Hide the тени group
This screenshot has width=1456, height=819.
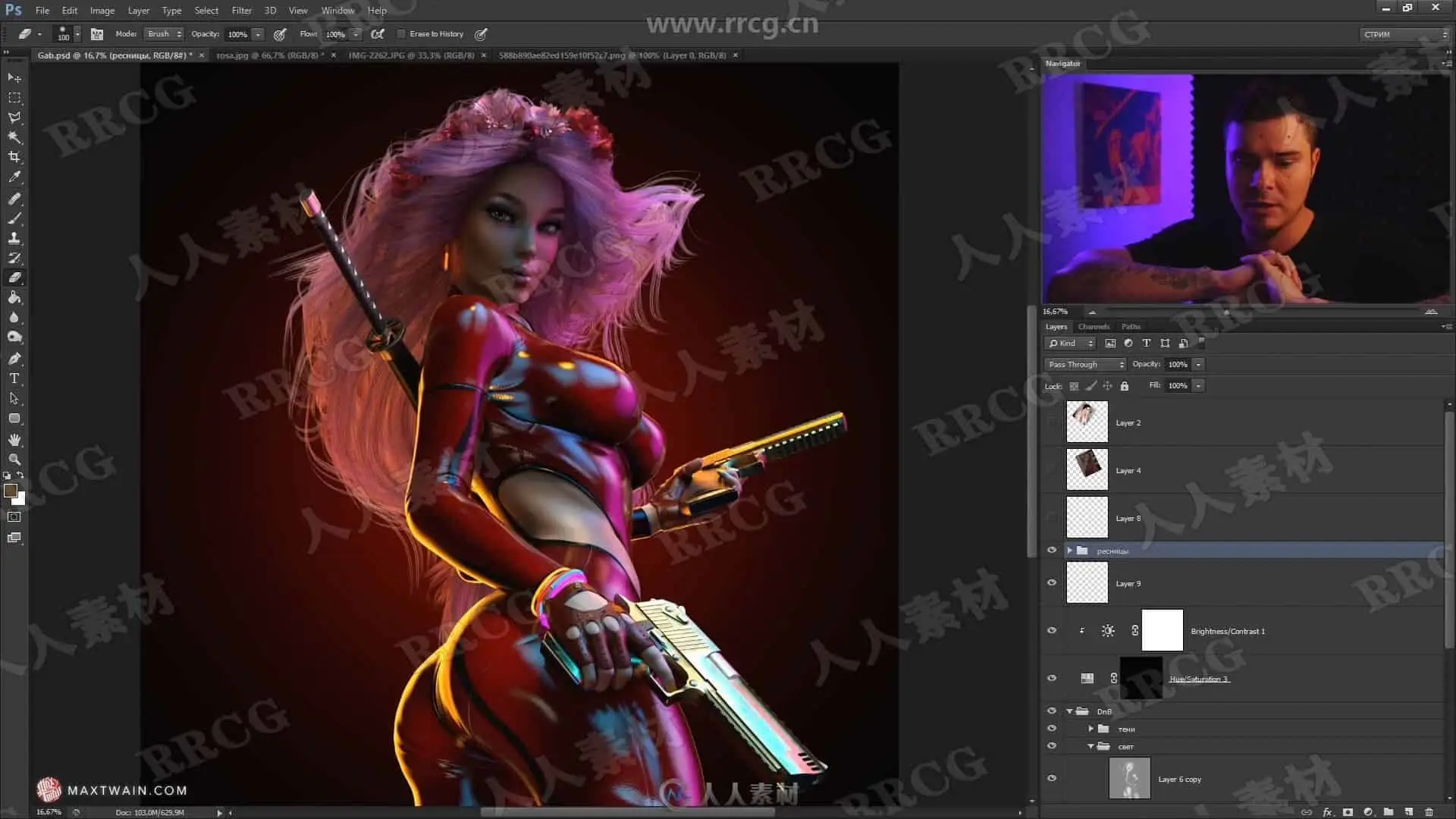click(1052, 729)
